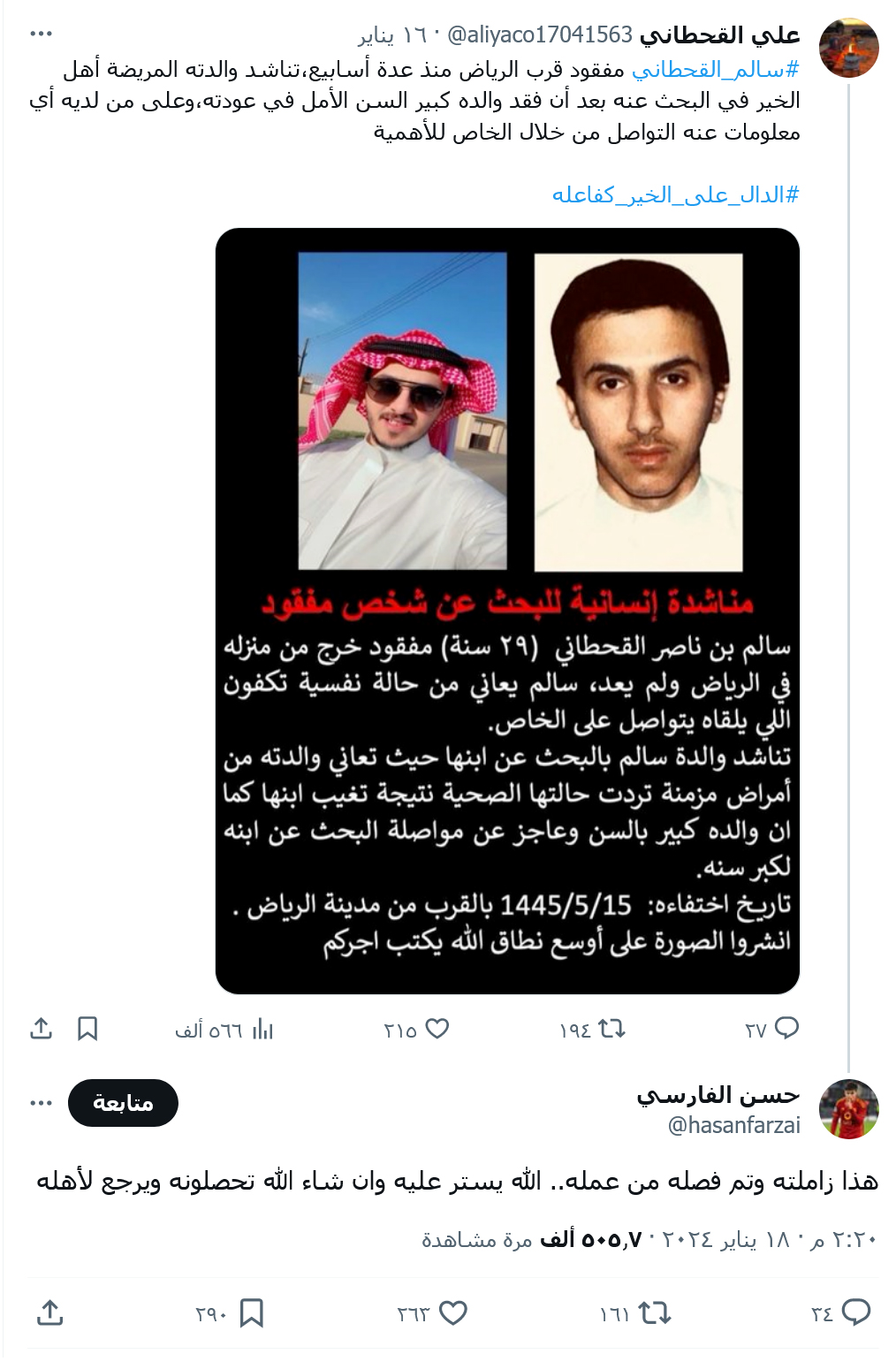Retweet the reply showing ١٦١ retweets
The width and height of the screenshot is (896, 1369).
[655, 1313]
